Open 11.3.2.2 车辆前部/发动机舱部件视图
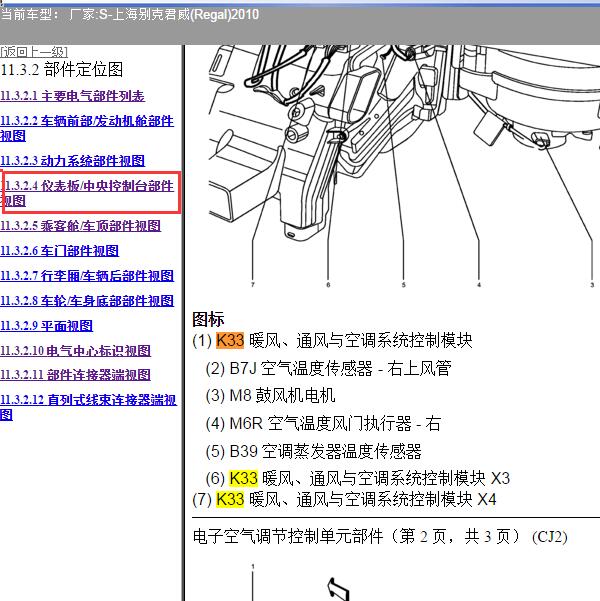600x601 pixels. tap(87, 128)
